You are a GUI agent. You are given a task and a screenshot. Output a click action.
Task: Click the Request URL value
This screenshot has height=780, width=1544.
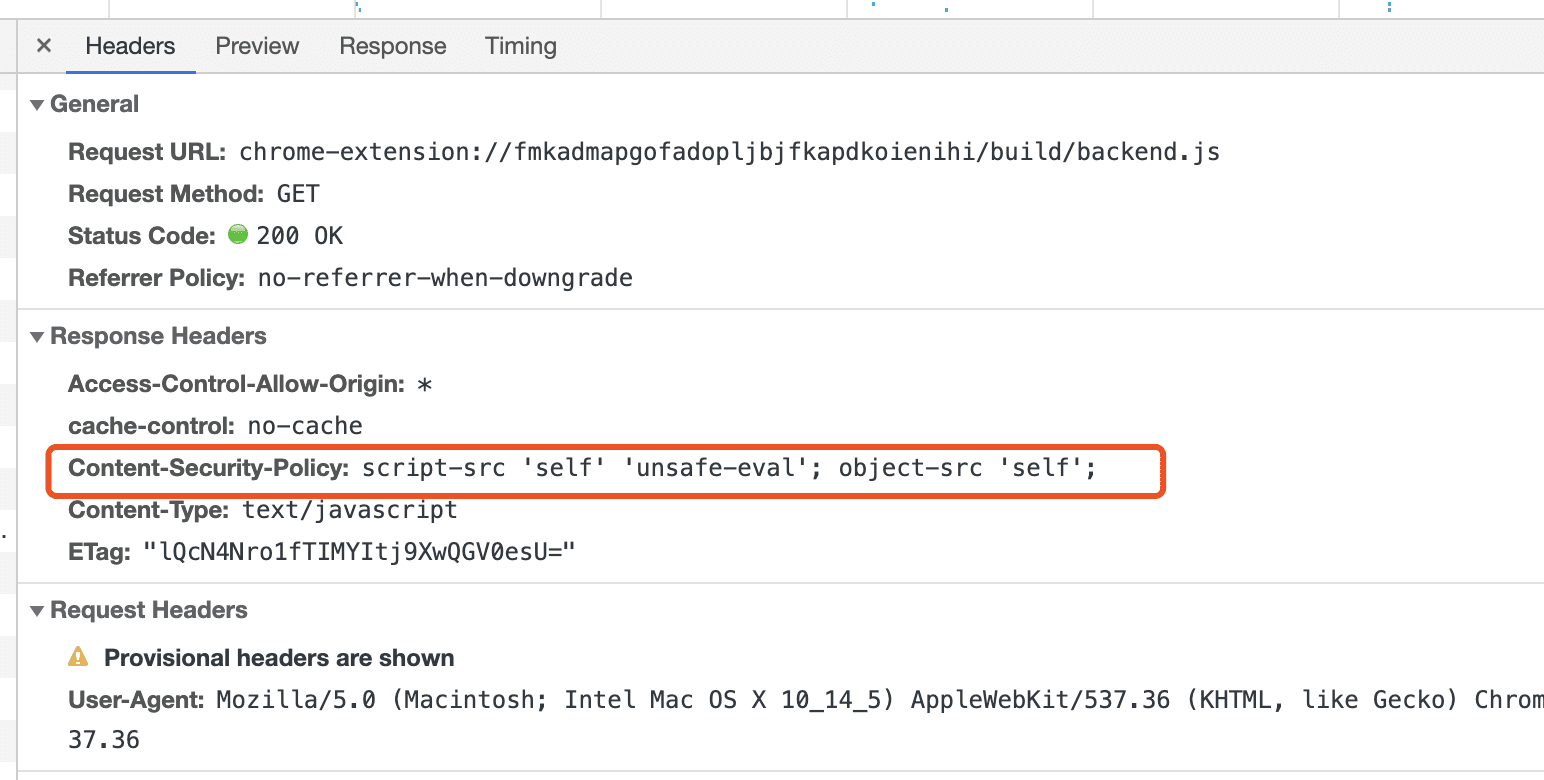[x=729, y=153]
